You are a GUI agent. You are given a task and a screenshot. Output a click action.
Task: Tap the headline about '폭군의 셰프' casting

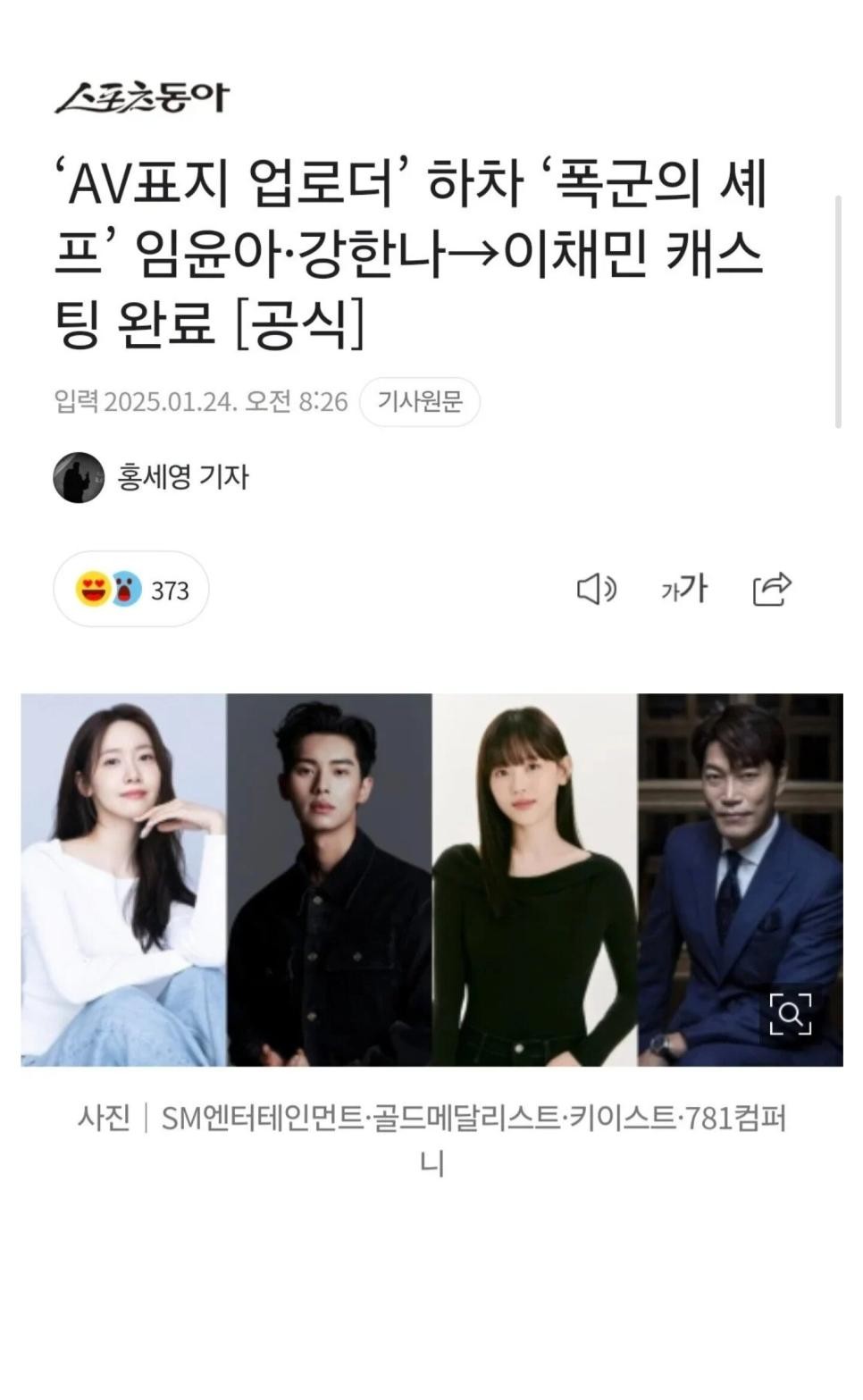410,253
